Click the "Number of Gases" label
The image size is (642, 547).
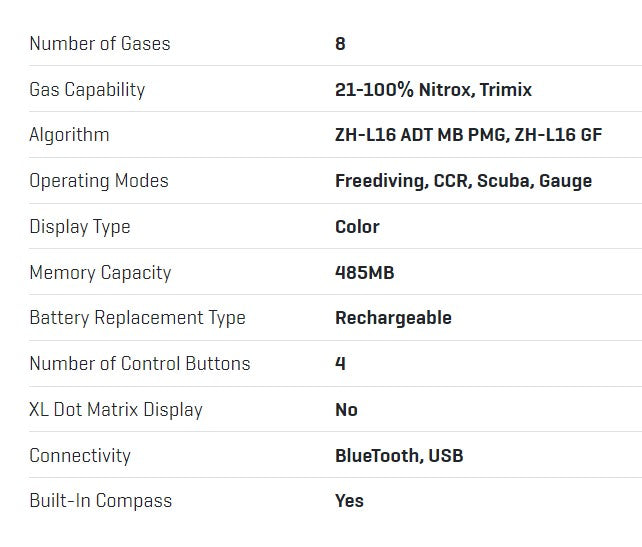point(100,44)
